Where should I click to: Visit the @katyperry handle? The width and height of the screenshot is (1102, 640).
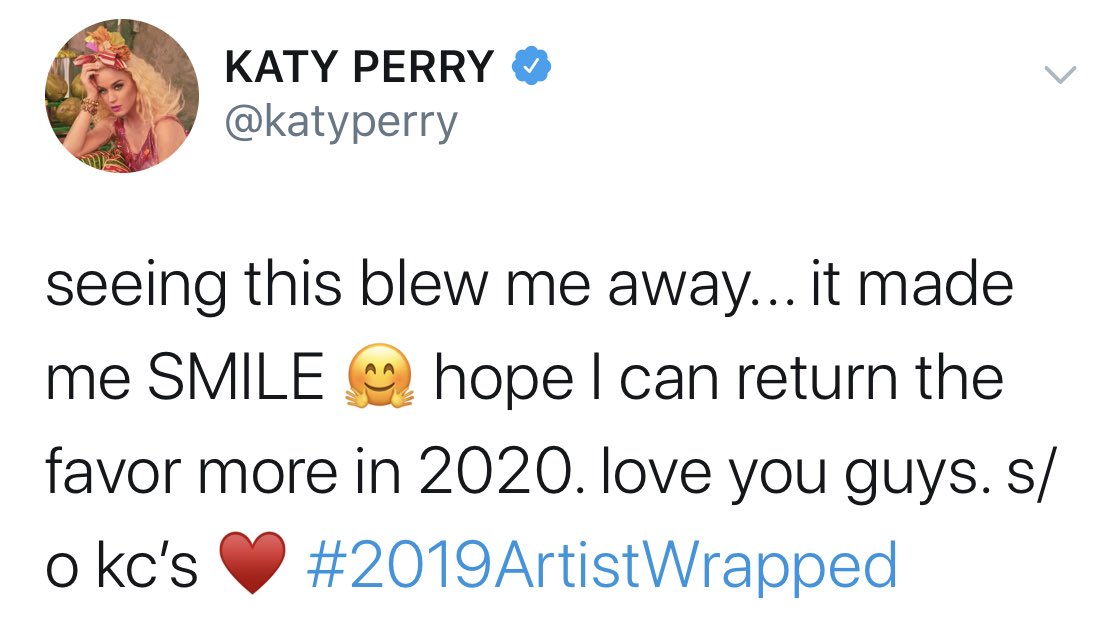point(341,123)
